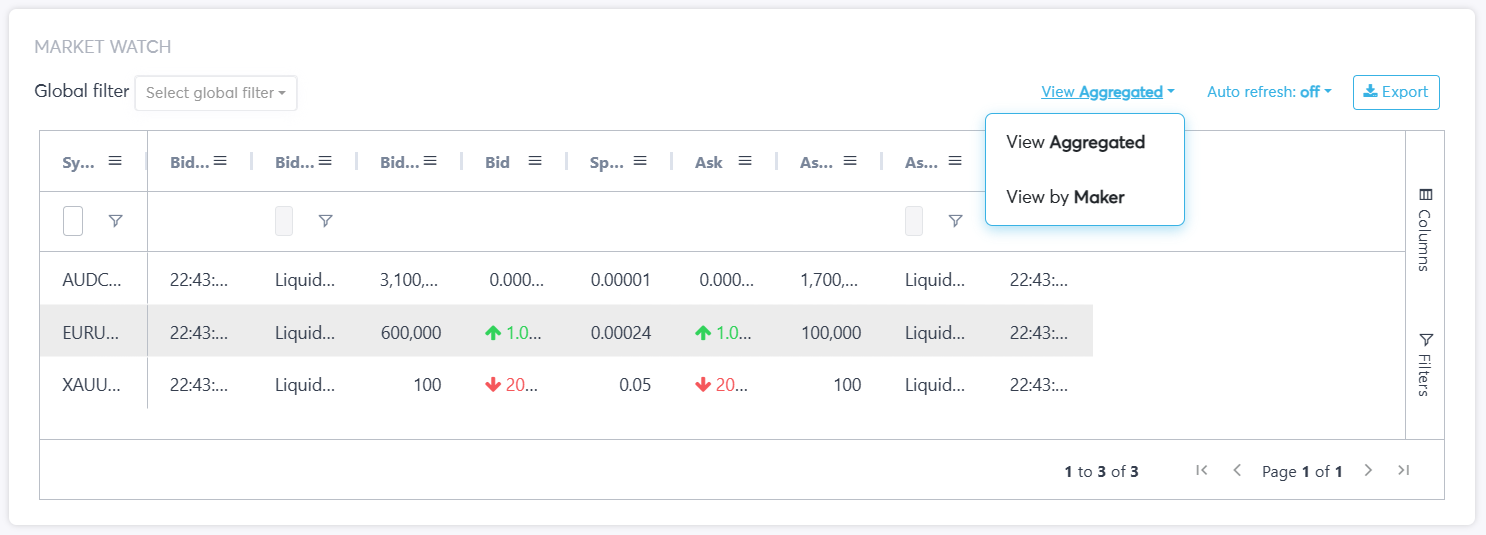Open the Select global filter dropdown
The height and width of the screenshot is (535, 1486).
pyautogui.click(x=216, y=93)
